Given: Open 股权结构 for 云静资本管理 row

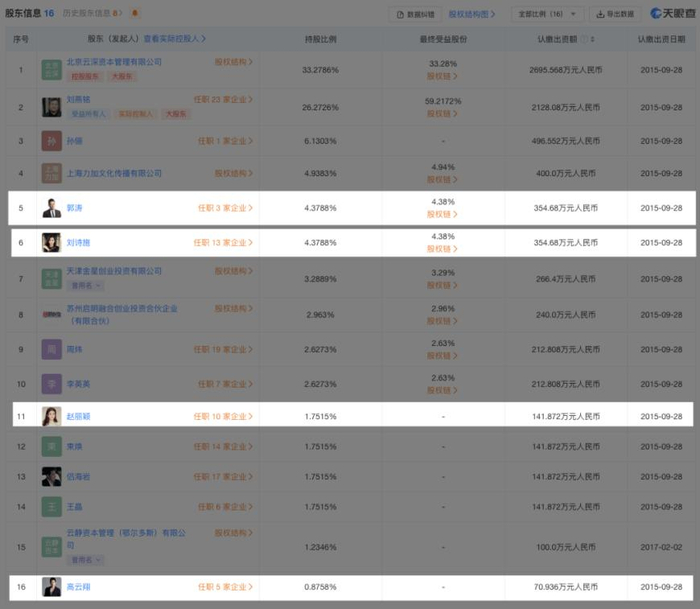Looking at the screenshot, I should [234, 533].
